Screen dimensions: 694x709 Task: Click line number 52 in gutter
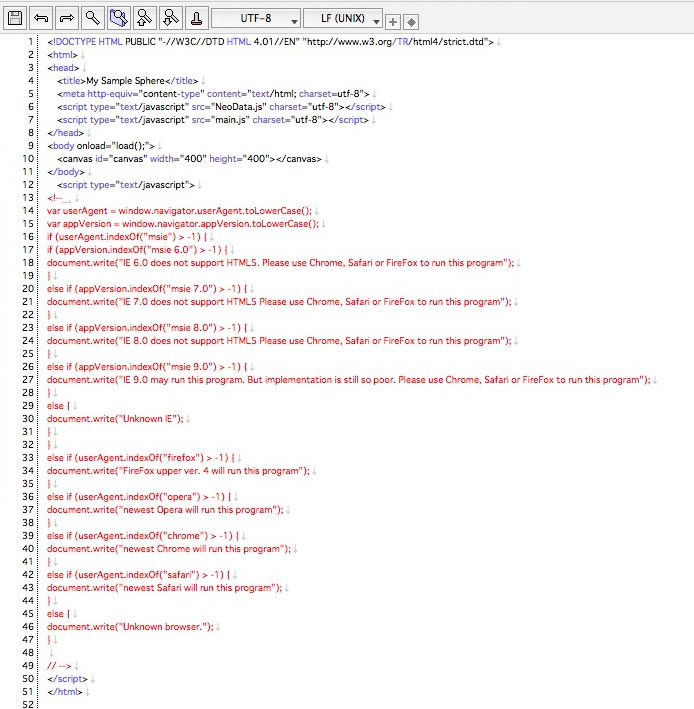[x=28, y=704]
